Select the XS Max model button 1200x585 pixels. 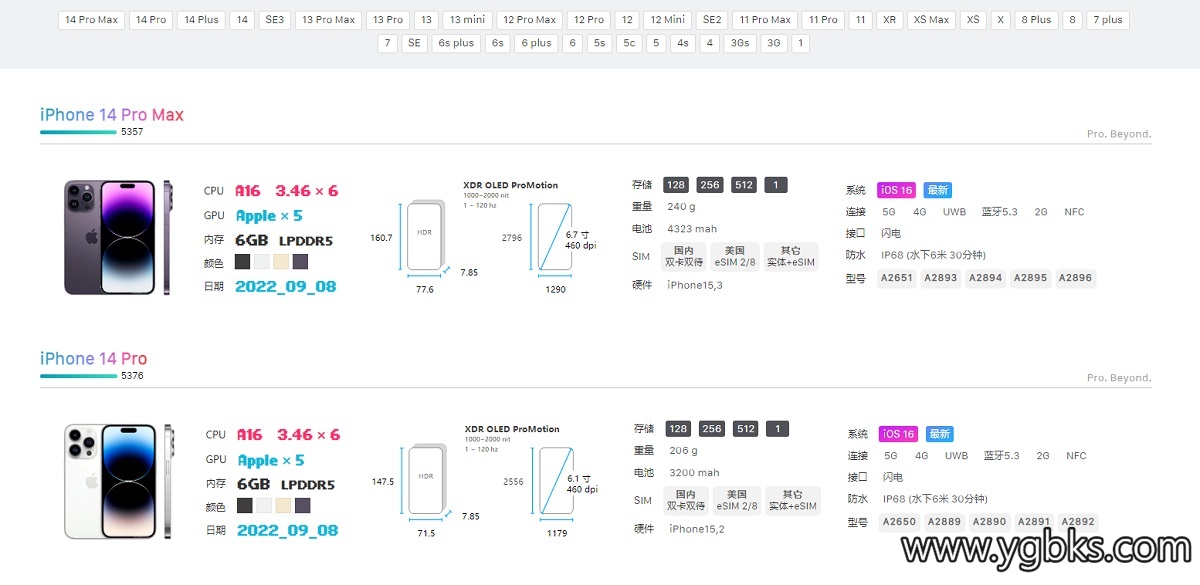[x=931, y=20]
